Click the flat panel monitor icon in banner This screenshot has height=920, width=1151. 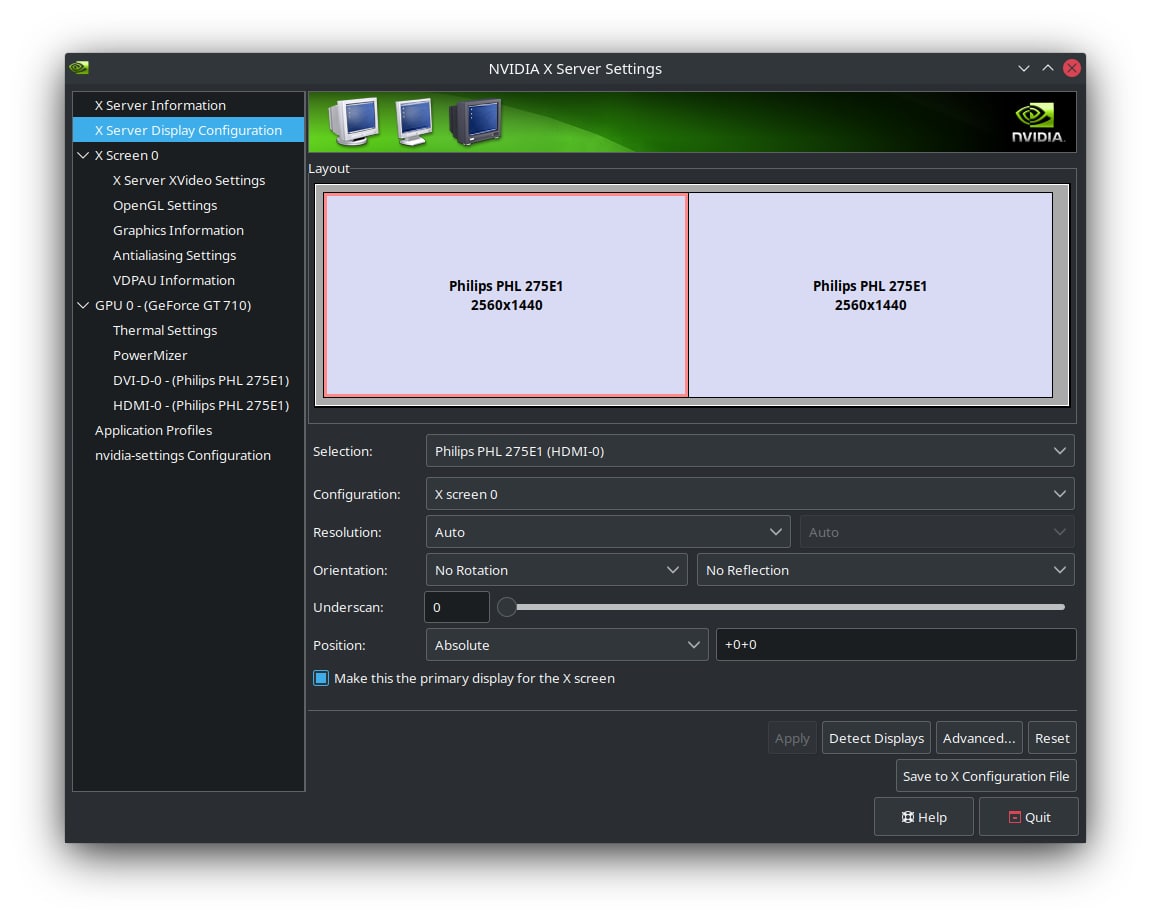click(413, 121)
